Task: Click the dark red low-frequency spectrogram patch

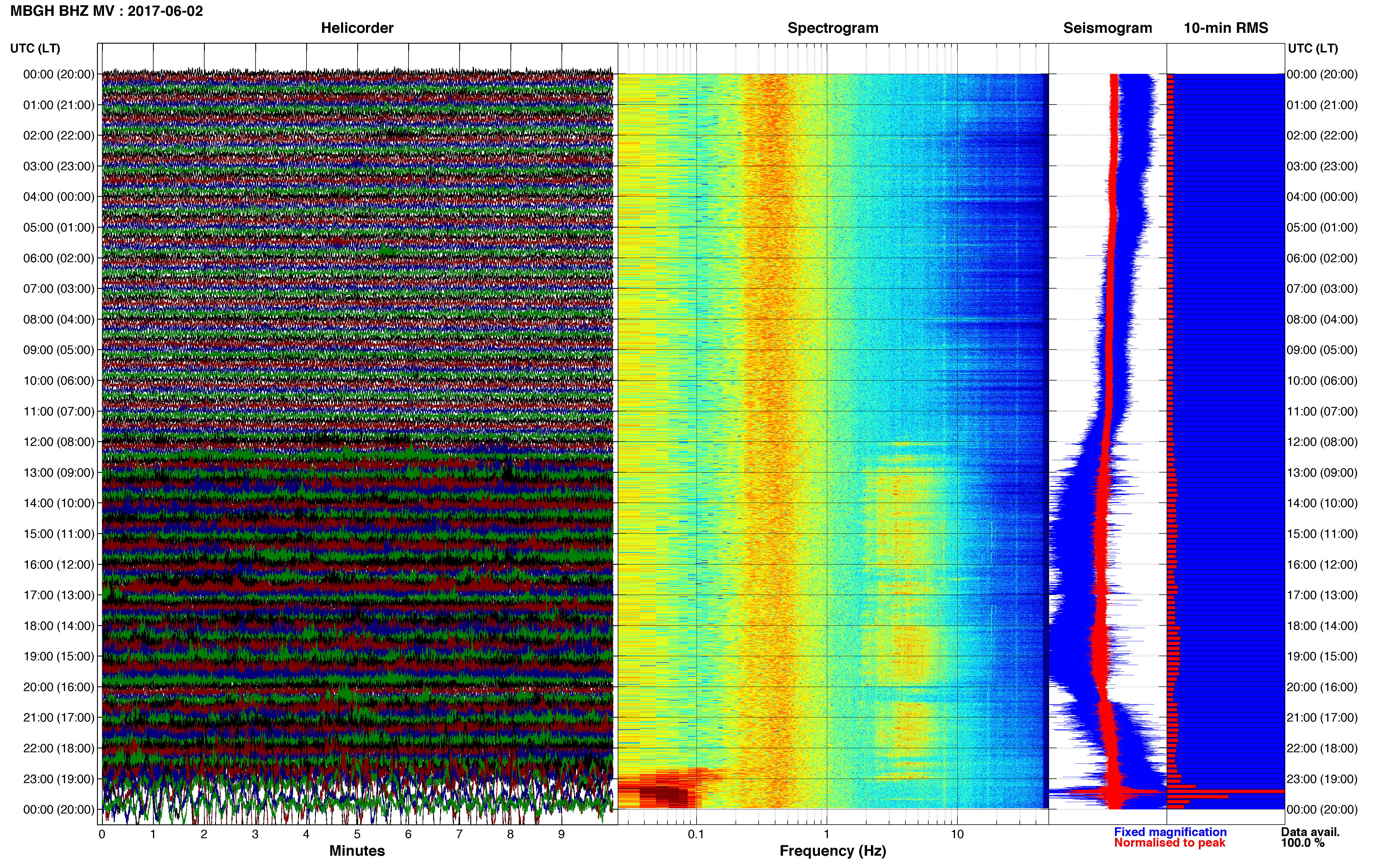Action: (663, 794)
